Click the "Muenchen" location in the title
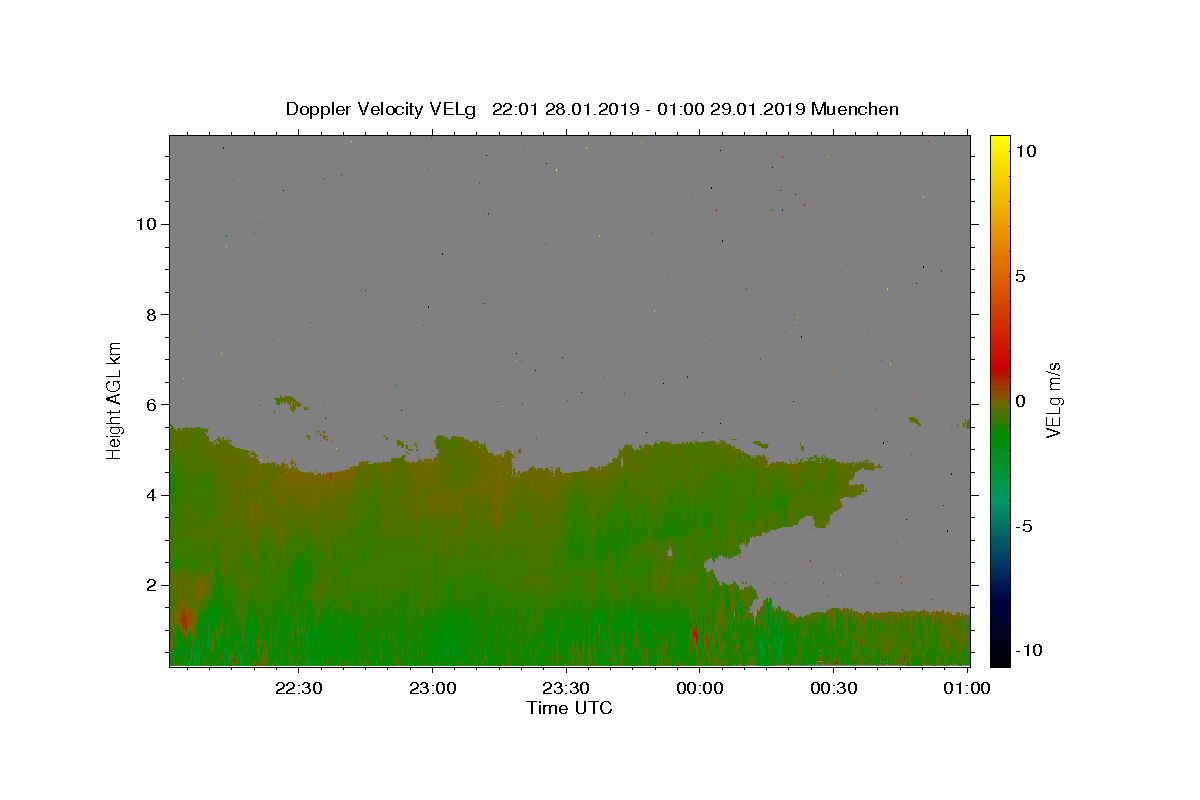Image resolution: width=1200 pixels, height=800 pixels. tap(855, 109)
